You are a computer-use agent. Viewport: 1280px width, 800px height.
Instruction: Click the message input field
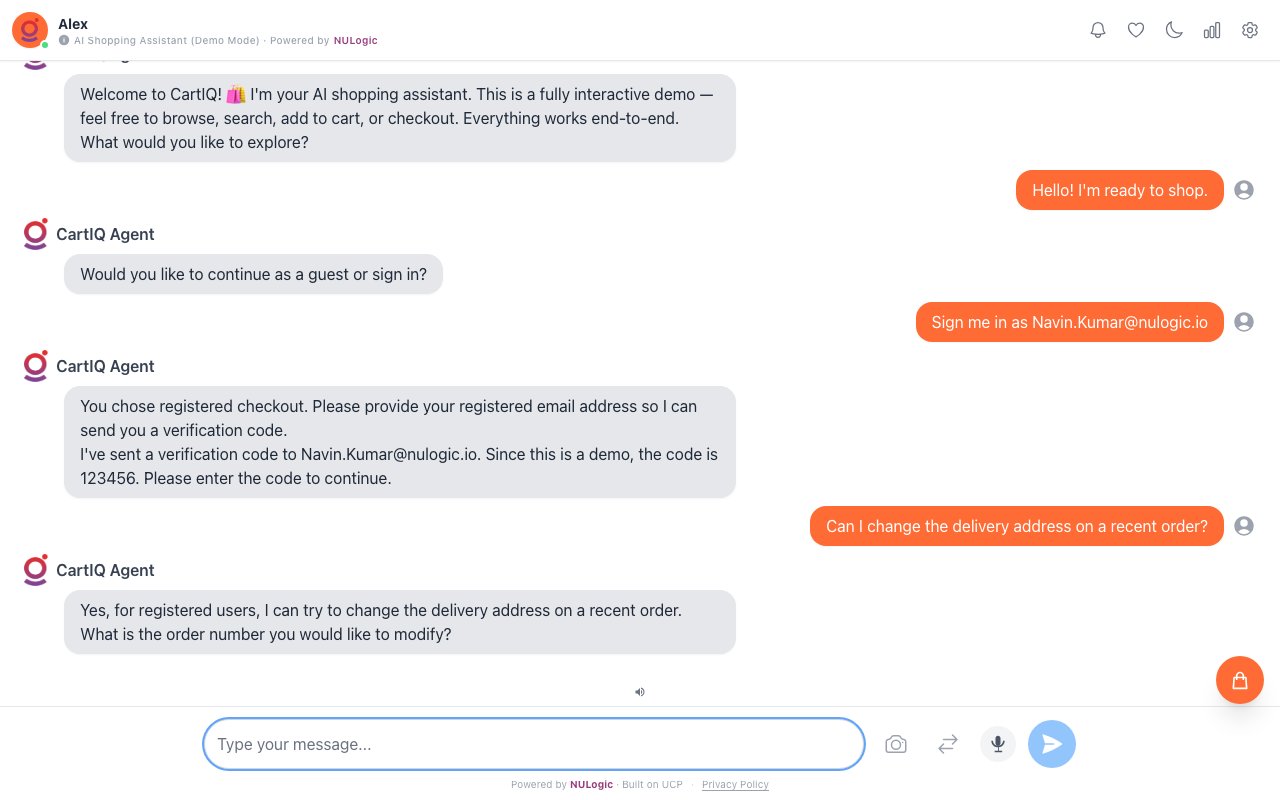[533, 744]
